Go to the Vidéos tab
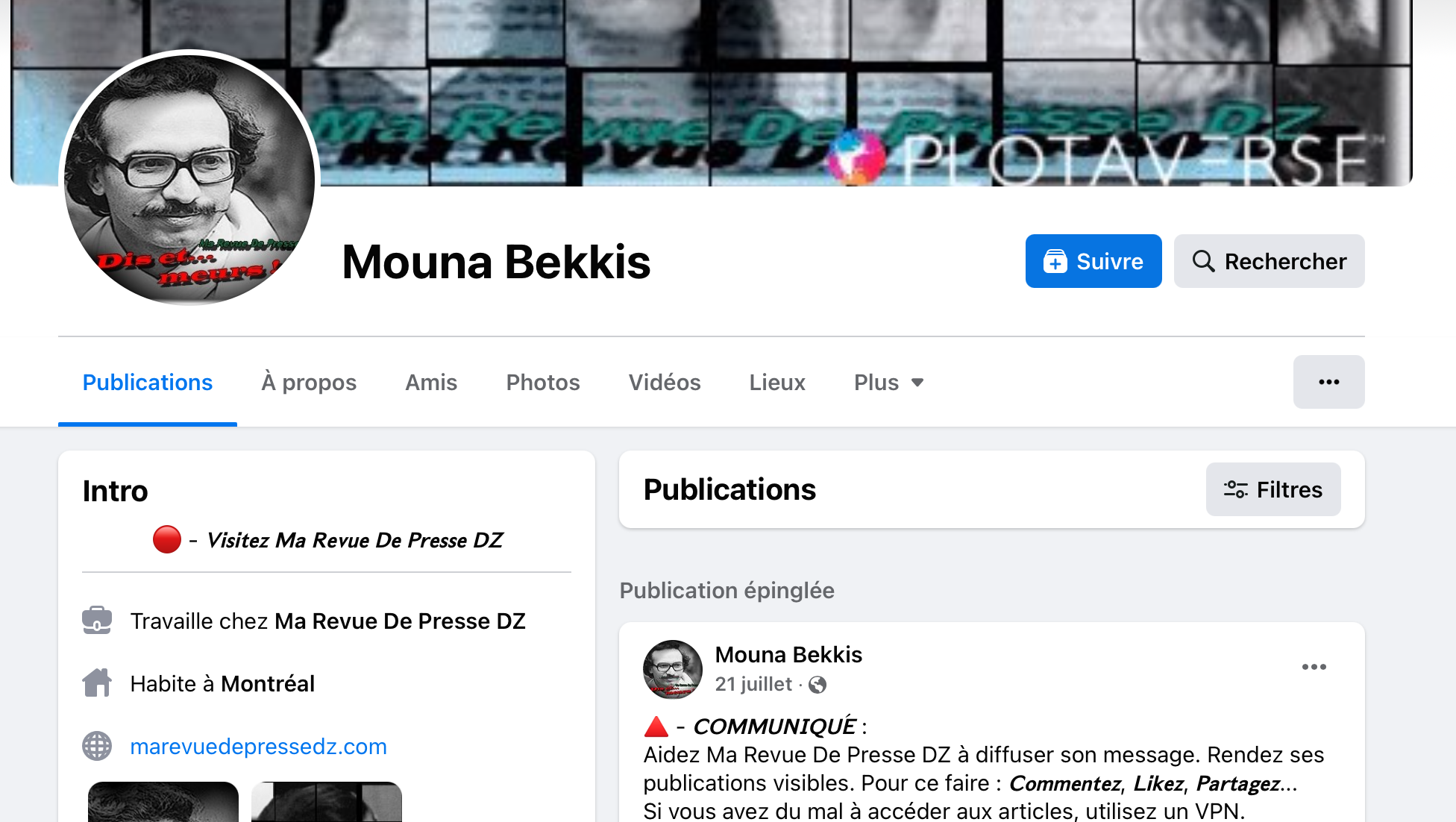 point(665,383)
